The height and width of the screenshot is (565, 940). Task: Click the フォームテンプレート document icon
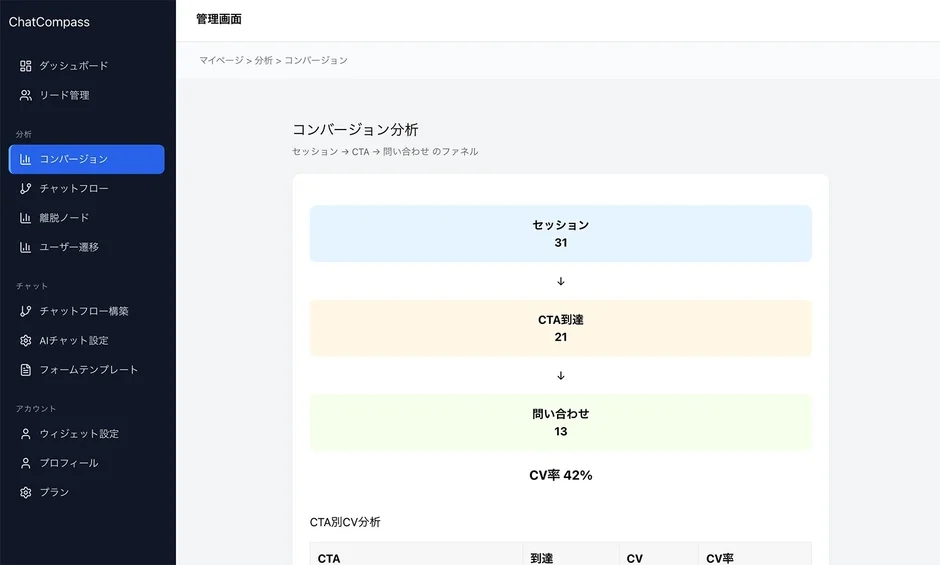coord(25,370)
